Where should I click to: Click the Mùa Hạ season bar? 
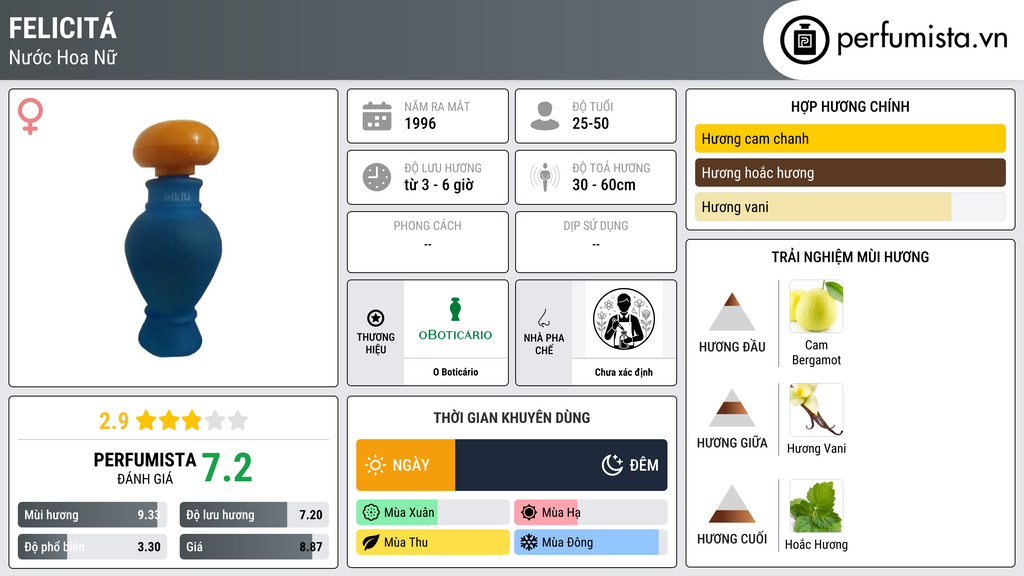[591, 513]
